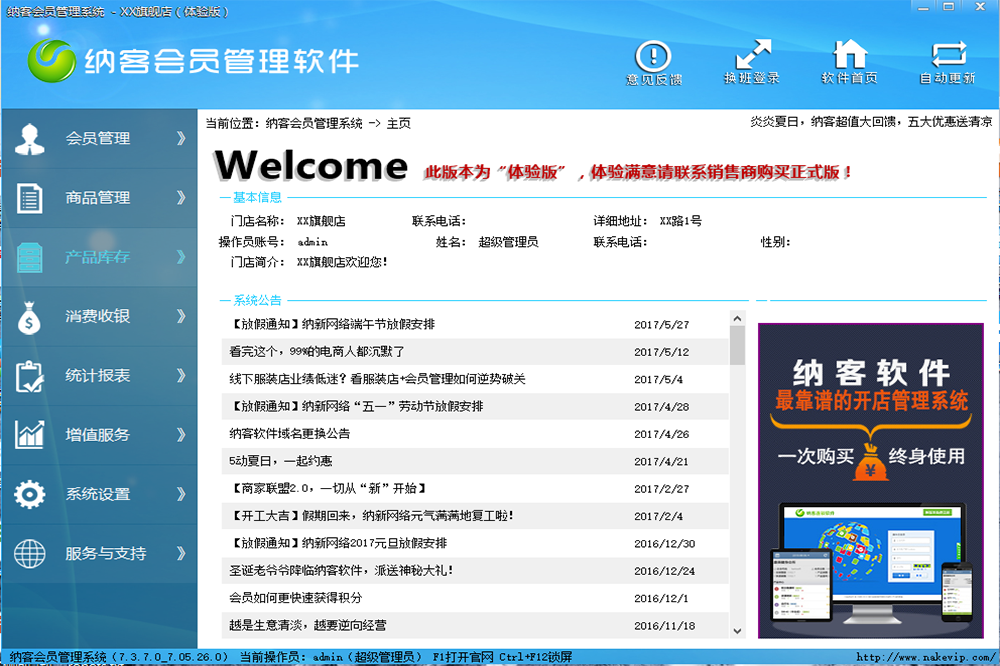
Task: Read notice 会员如何更快速获得积分
Action: click(x=295, y=598)
